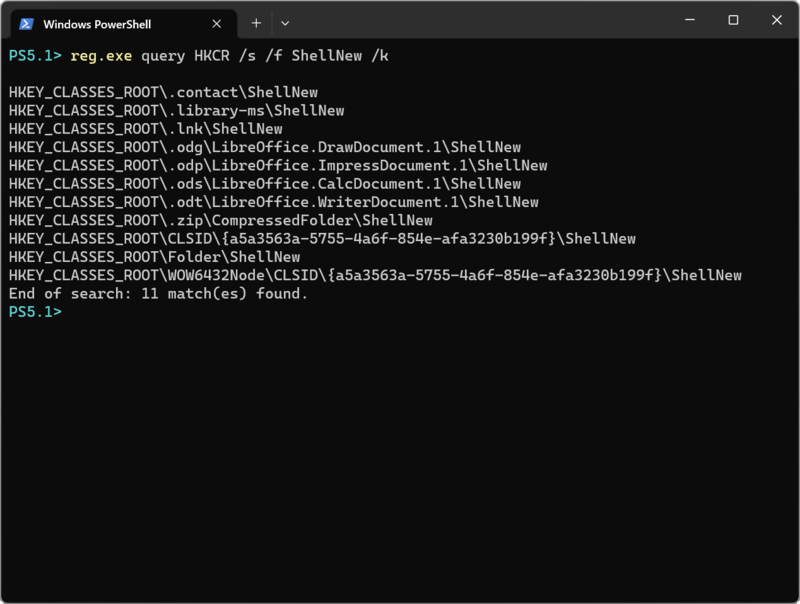Click the PowerShell icon in the tab
The image size is (800, 604).
(x=26, y=23)
